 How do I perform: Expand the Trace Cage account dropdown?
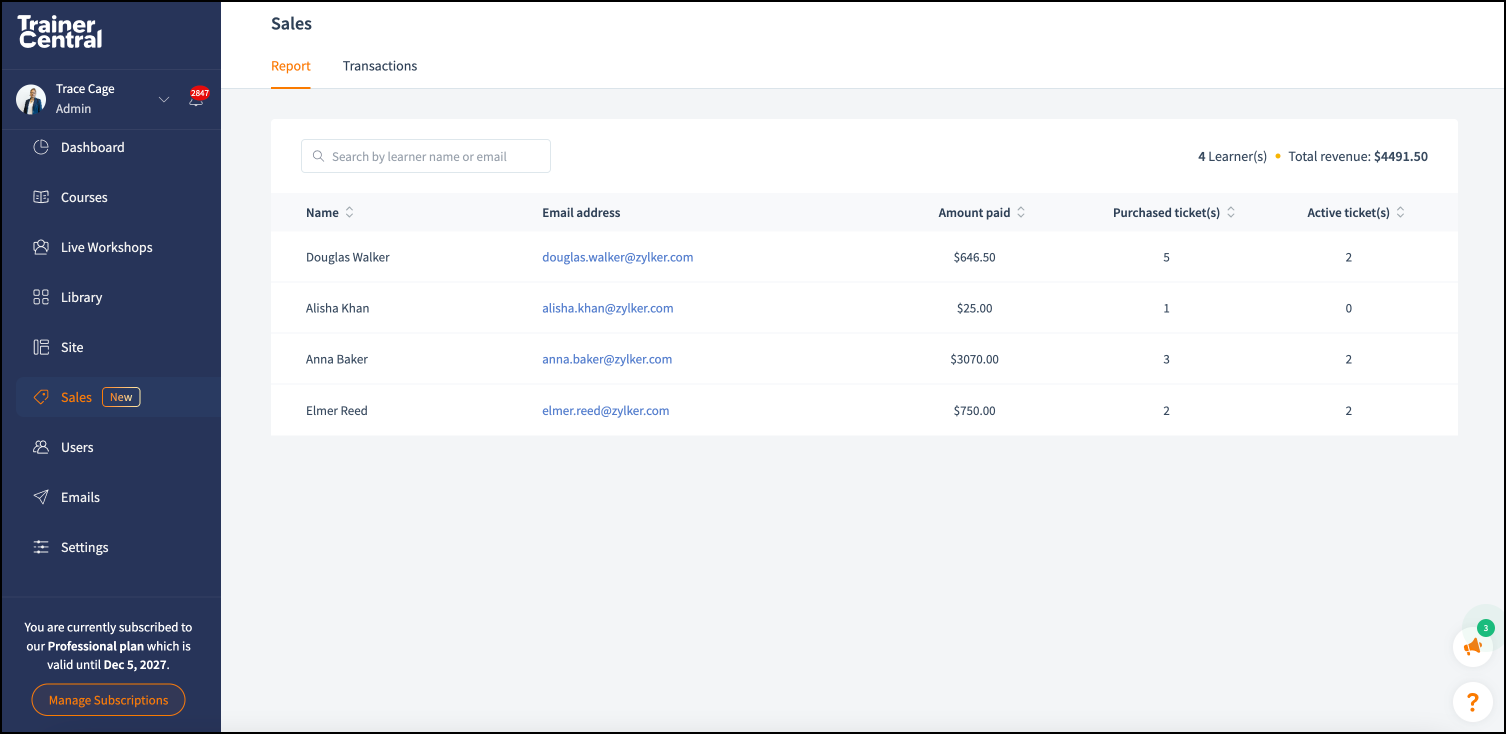point(164,99)
